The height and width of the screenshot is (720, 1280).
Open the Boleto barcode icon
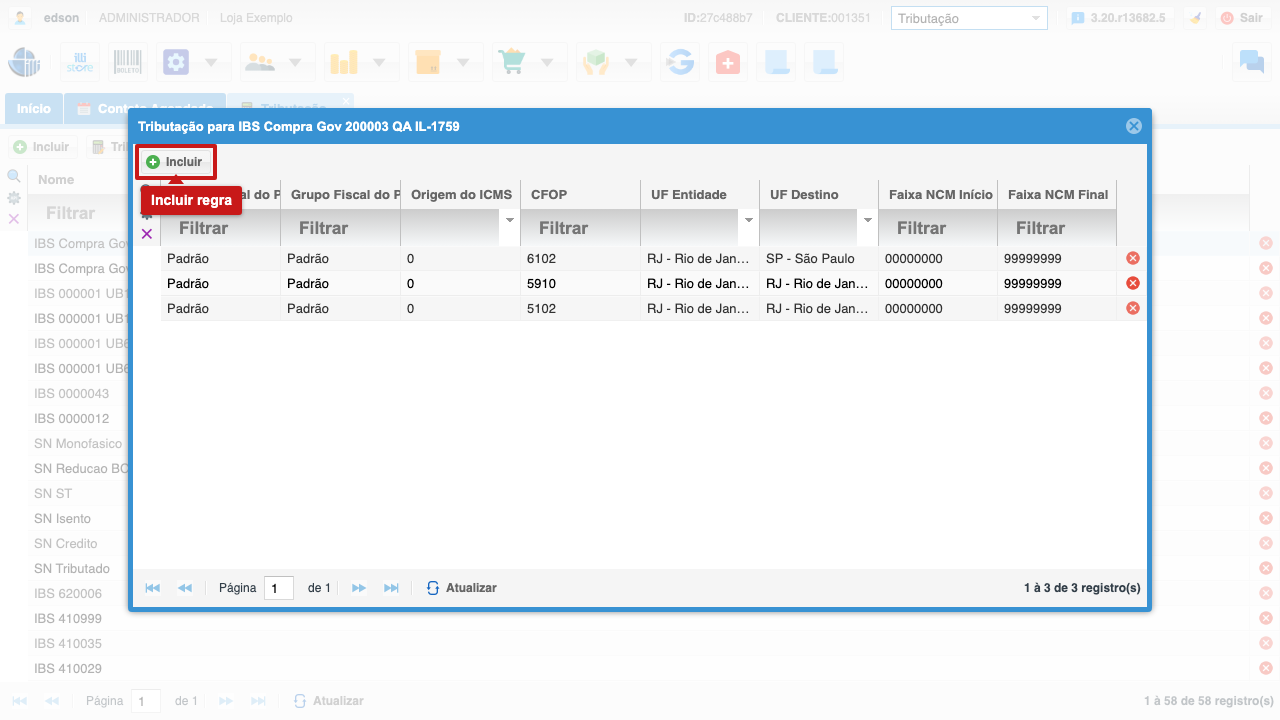click(127, 62)
